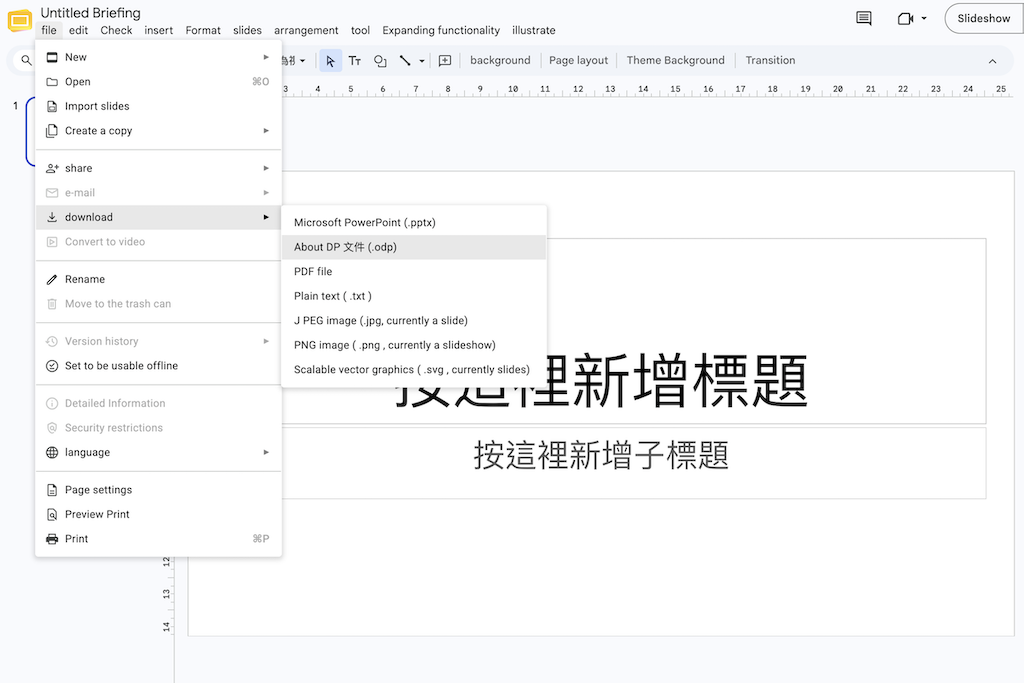Start the Slideshow
Screen dimensions: 1024x683
click(x=984, y=18)
